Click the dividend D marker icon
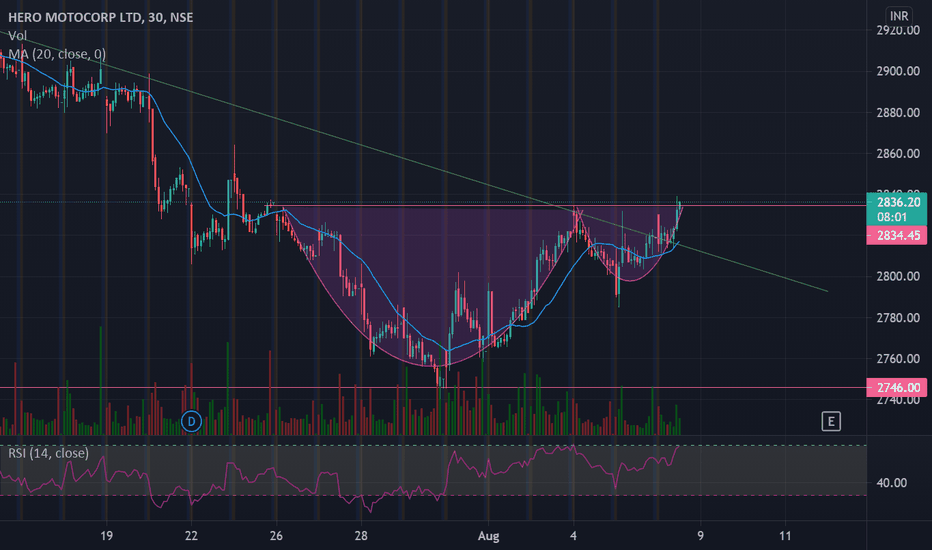The image size is (932, 550). point(191,422)
